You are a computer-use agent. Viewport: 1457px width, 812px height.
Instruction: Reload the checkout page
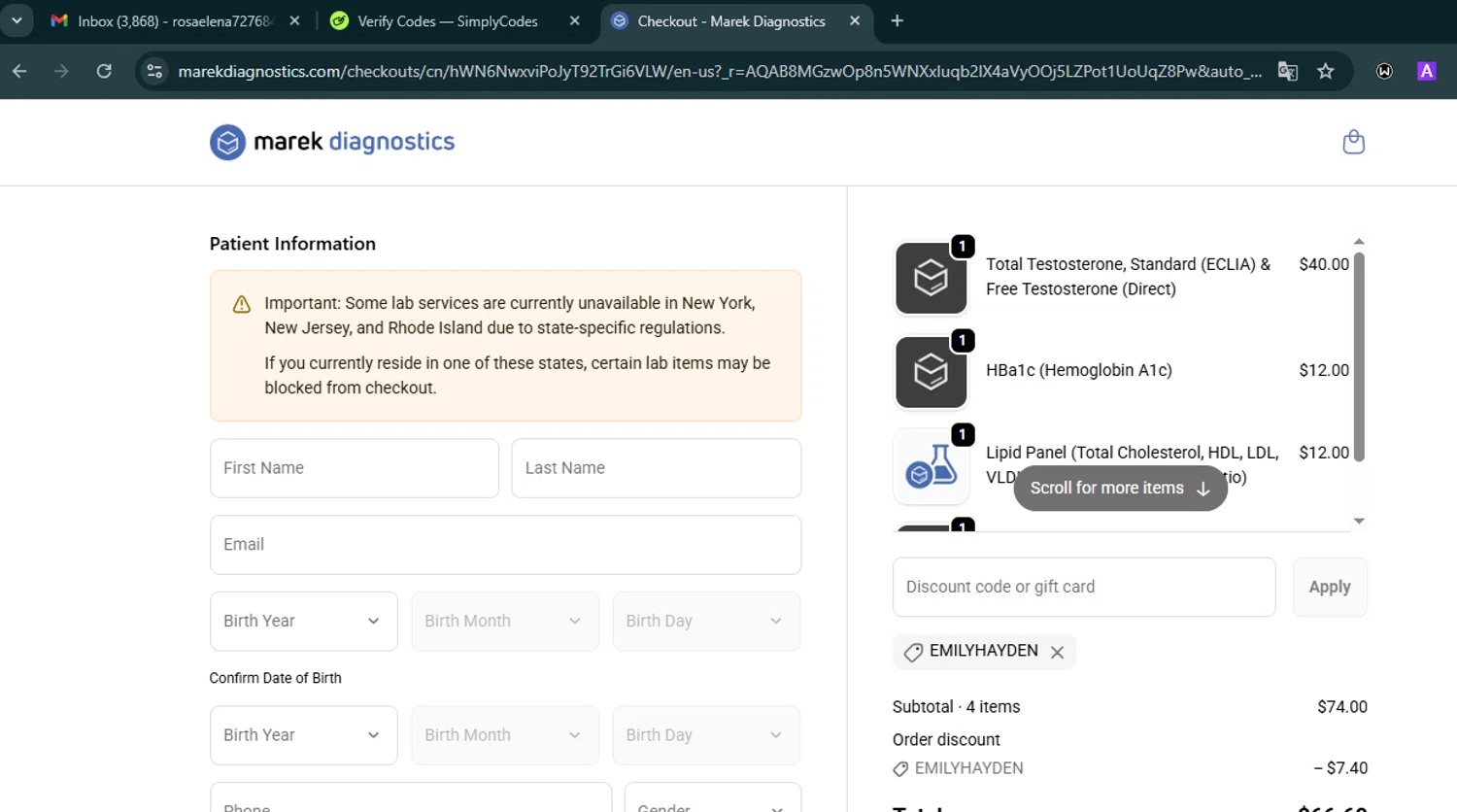pyautogui.click(x=104, y=71)
